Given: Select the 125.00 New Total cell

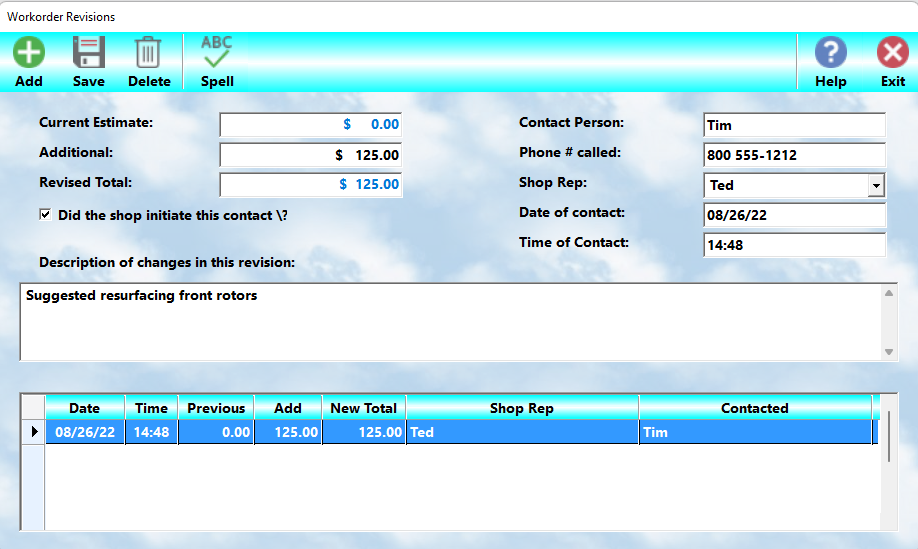Looking at the screenshot, I should (x=364, y=432).
